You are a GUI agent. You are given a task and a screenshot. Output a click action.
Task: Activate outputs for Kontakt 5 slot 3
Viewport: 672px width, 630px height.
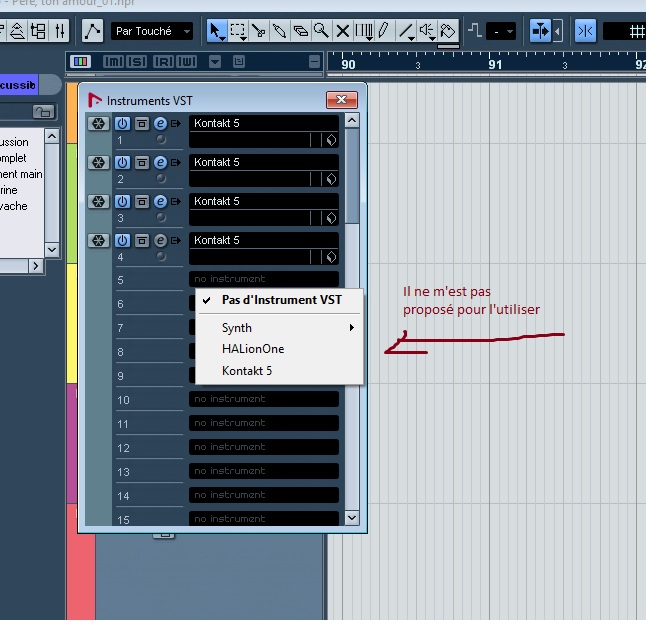click(176, 202)
